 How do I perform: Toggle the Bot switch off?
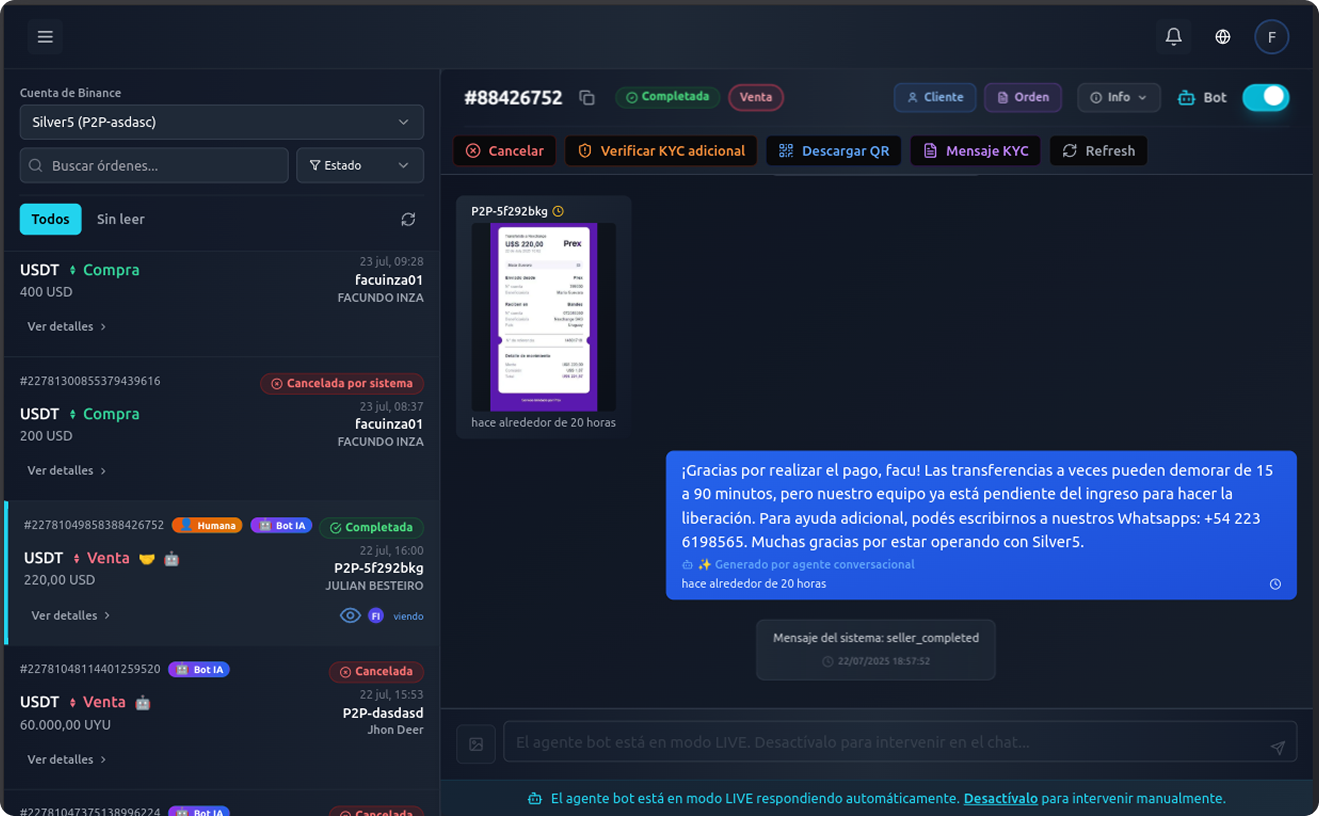pos(1265,97)
